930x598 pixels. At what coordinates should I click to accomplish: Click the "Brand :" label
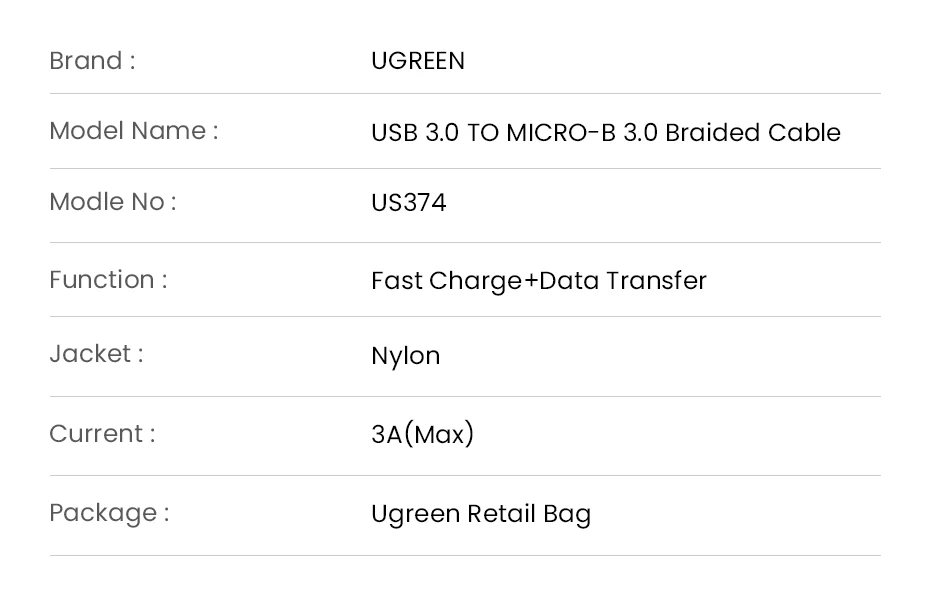click(x=92, y=61)
